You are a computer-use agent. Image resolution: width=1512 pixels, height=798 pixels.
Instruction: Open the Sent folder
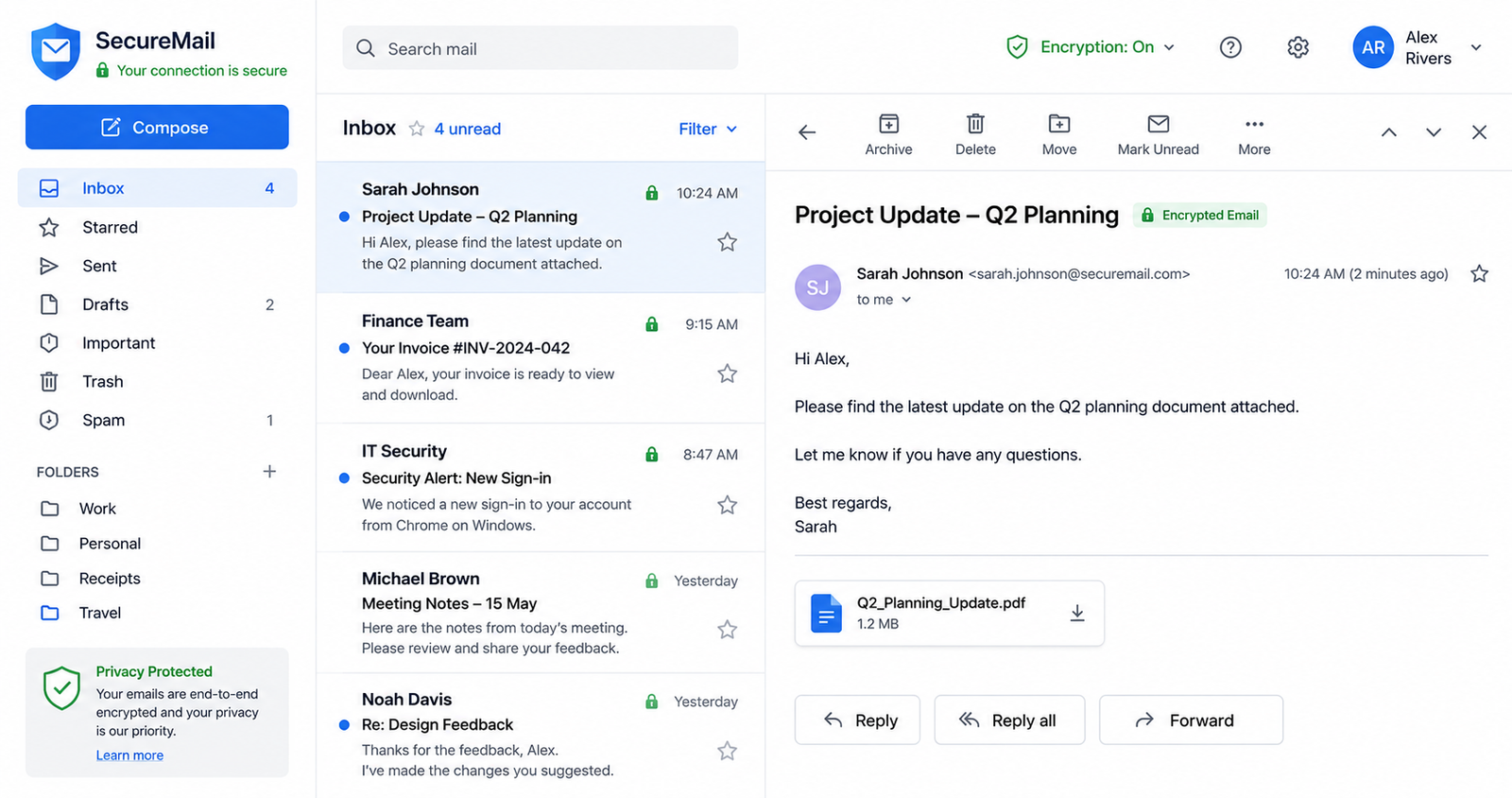click(158, 266)
